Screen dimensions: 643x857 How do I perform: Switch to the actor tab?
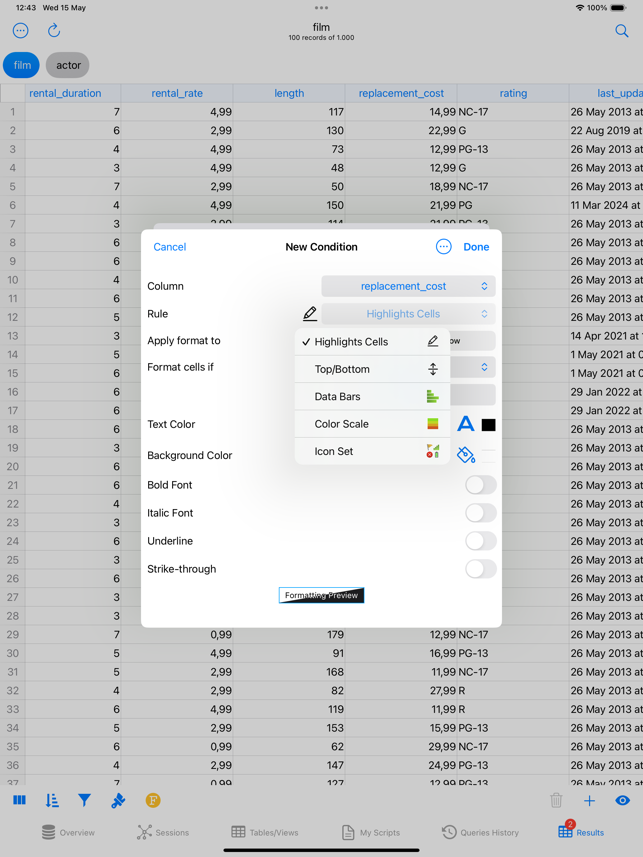(x=68, y=65)
